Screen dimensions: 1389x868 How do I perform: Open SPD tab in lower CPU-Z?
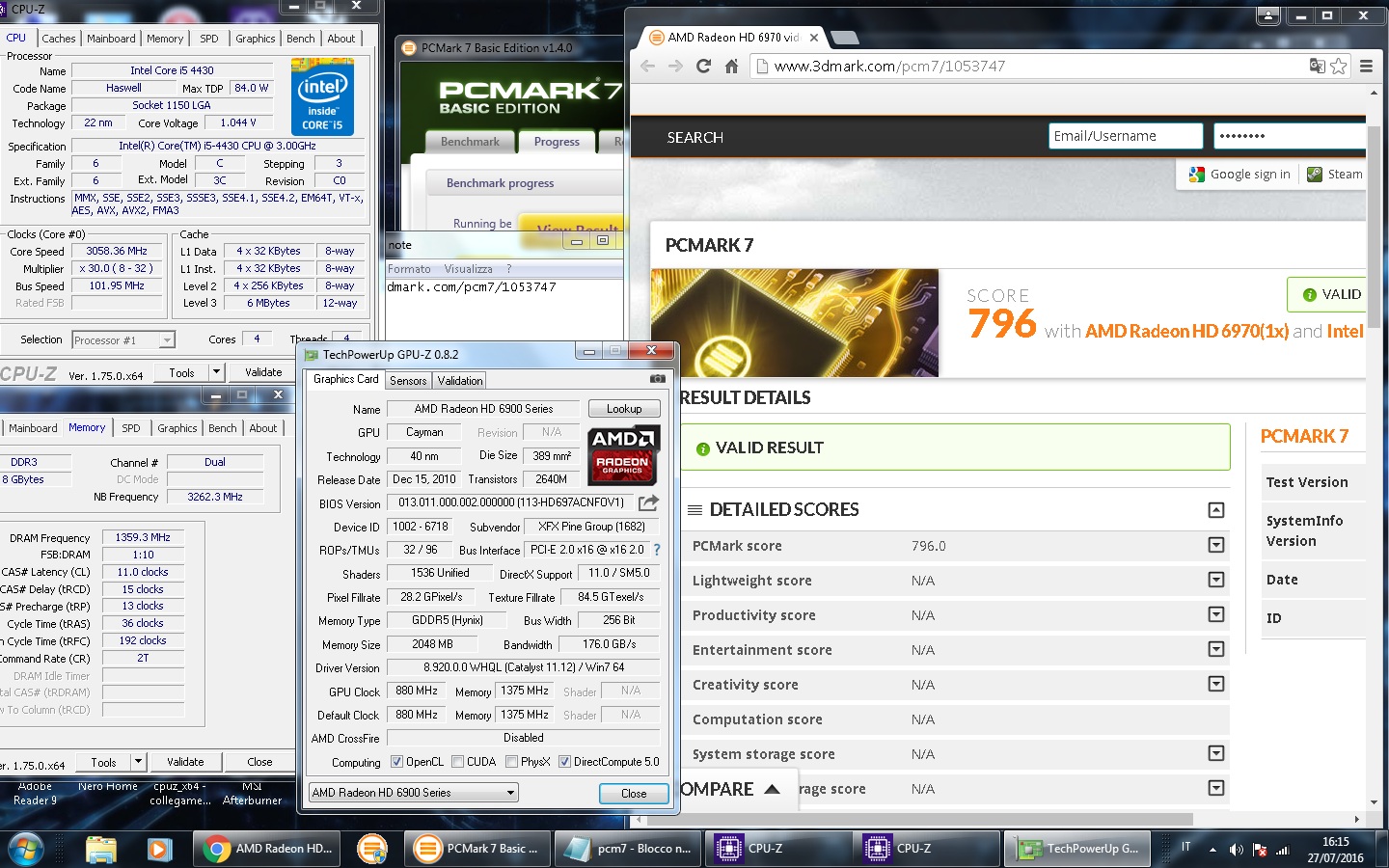point(131,428)
